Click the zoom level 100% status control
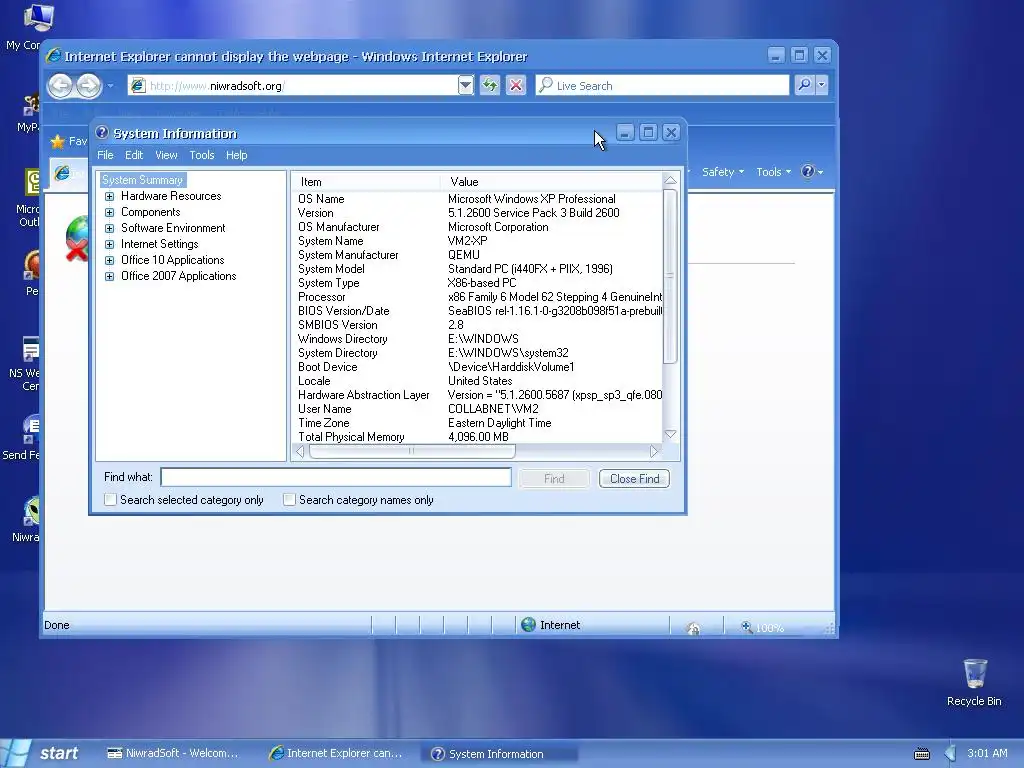Image resolution: width=1024 pixels, height=768 pixels. click(761, 628)
